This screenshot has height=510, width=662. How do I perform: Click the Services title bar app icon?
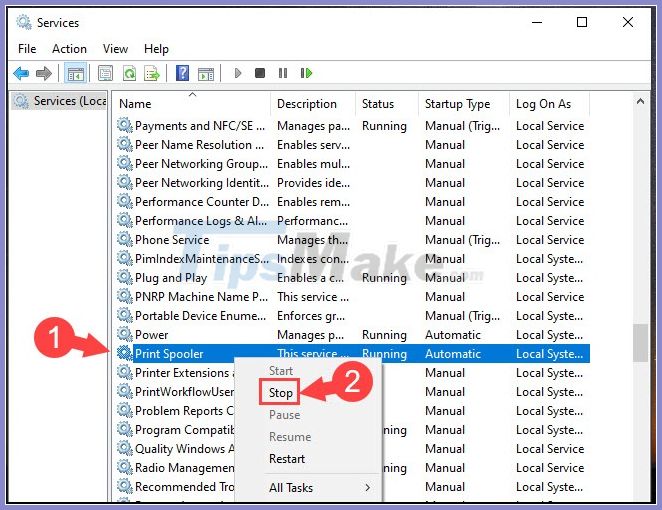[24, 22]
